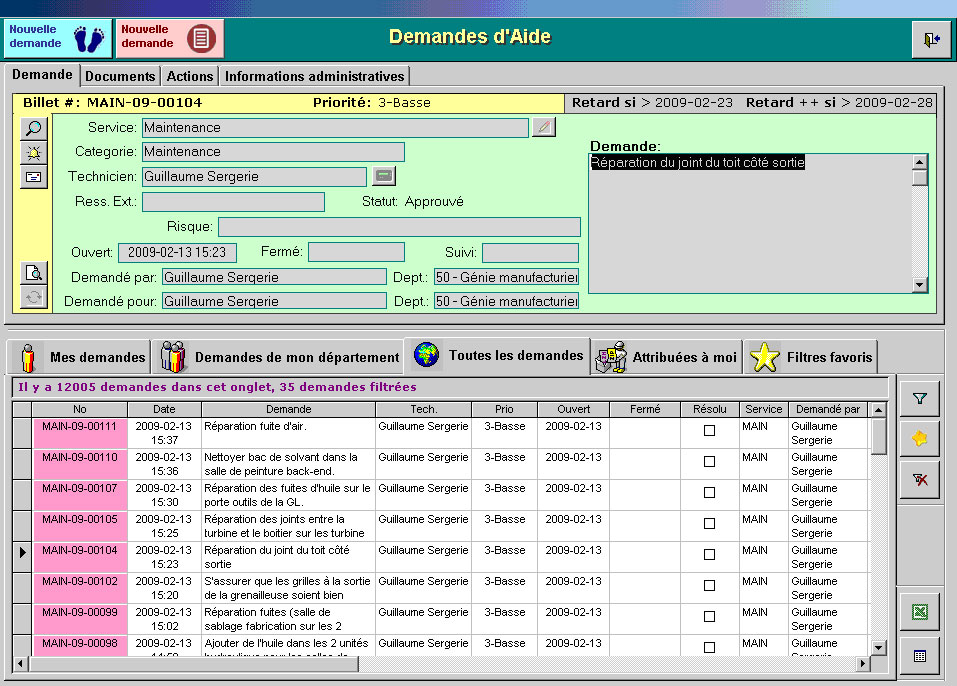Open the Documents tab
957x686 pixels.
[x=120, y=76]
